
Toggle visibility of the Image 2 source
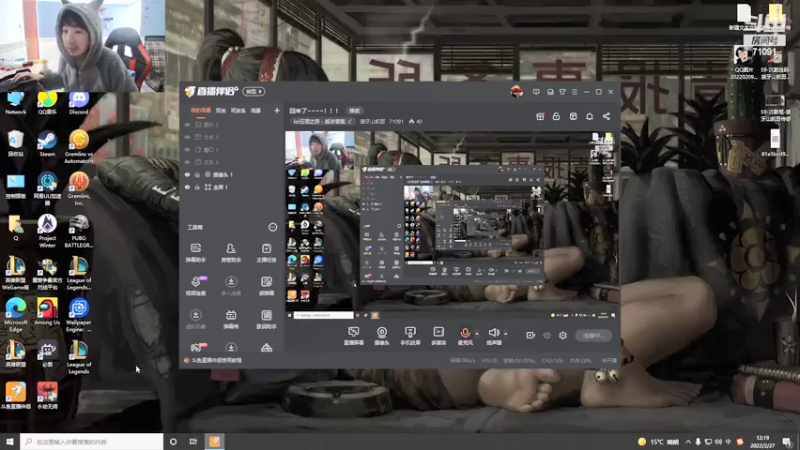(x=187, y=124)
